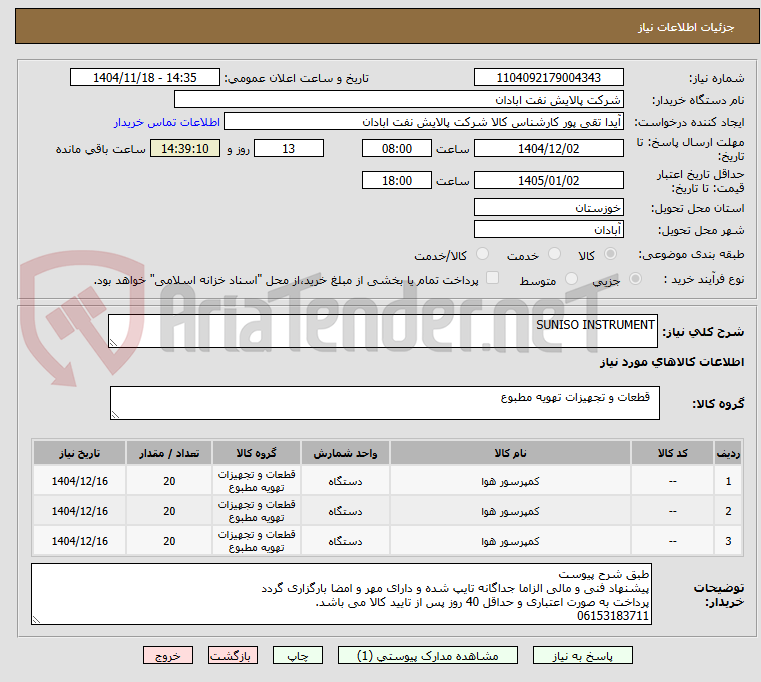Click the province field خوزستان
The image size is (761, 682).
pos(548,207)
